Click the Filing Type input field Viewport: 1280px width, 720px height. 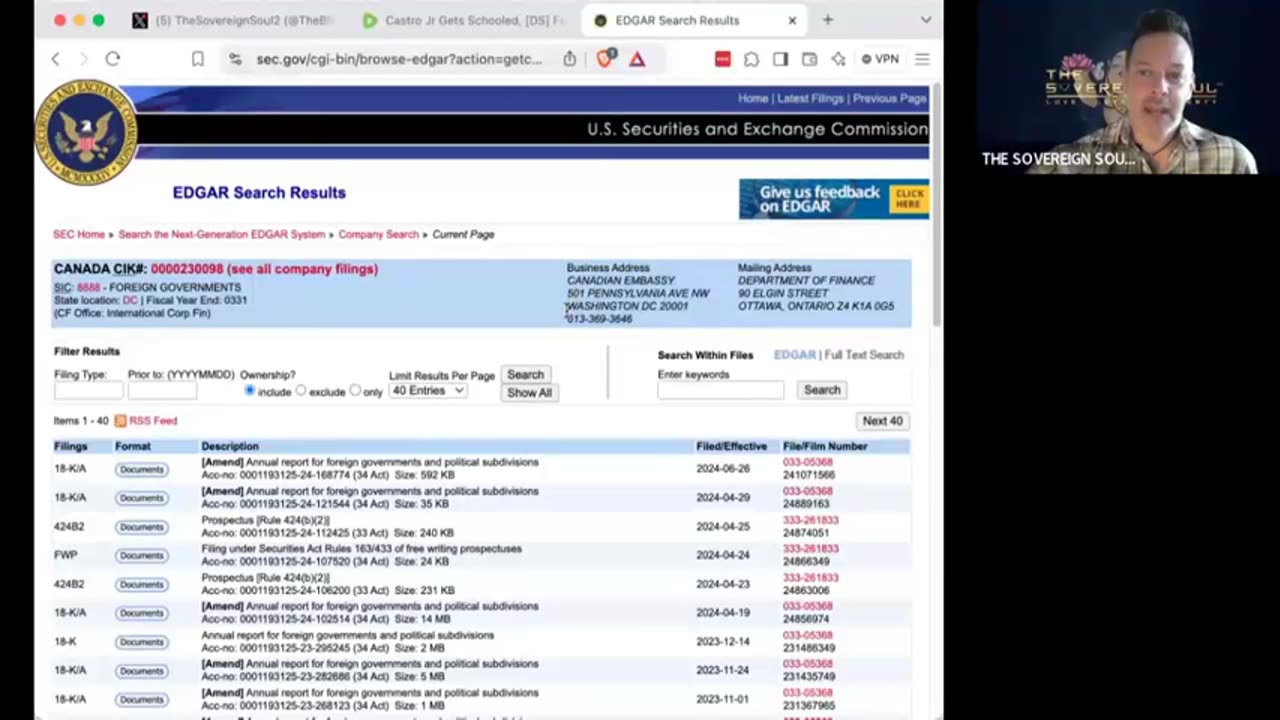[x=88, y=391]
